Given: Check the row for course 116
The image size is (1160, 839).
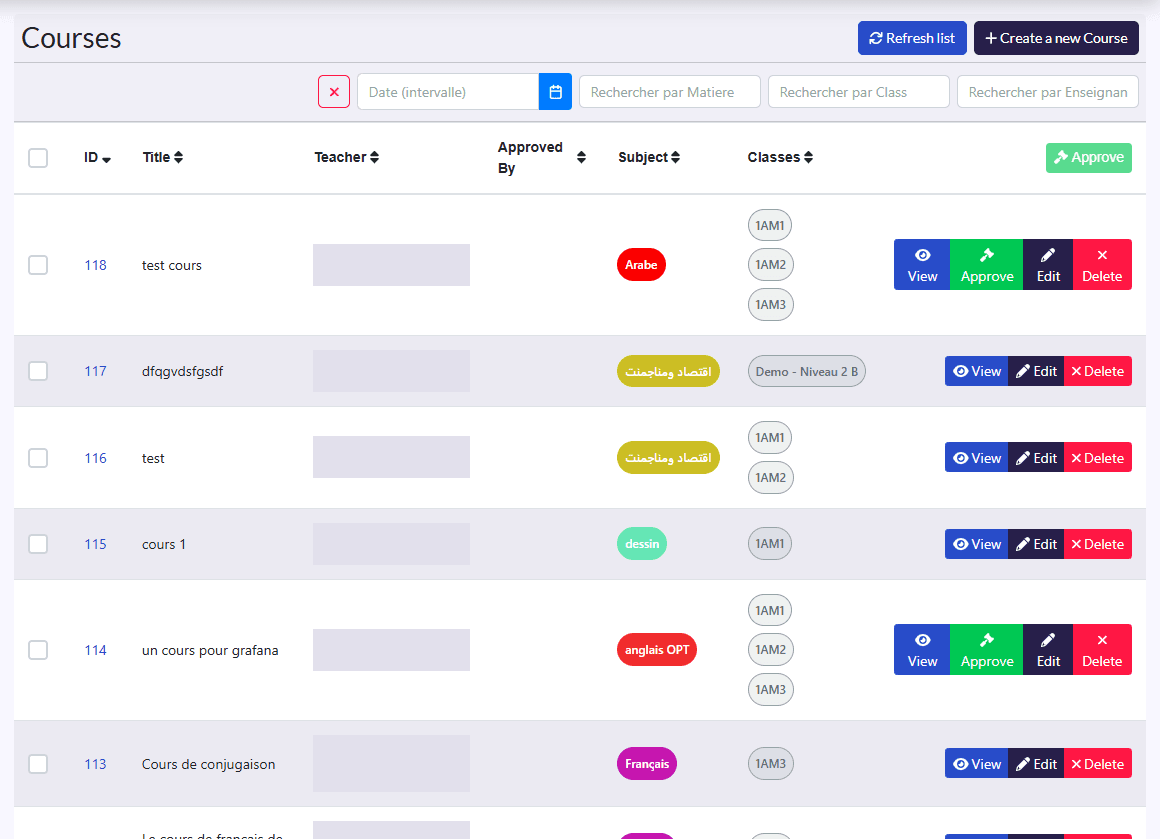Looking at the screenshot, I should coord(38,458).
